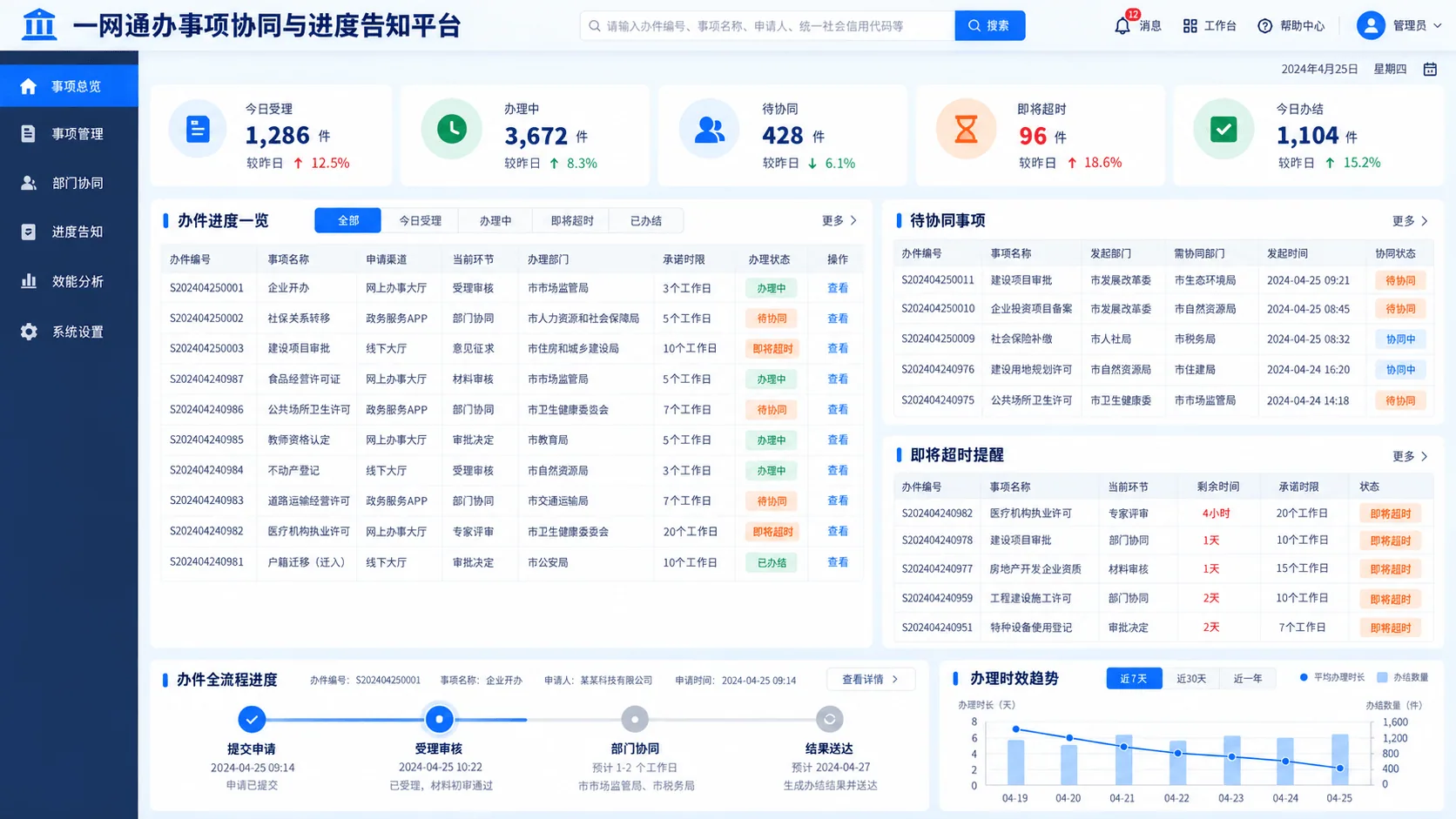The height and width of the screenshot is (819, 1456).
Task: Click the 今日受理 document card icon
Action: 198,129
